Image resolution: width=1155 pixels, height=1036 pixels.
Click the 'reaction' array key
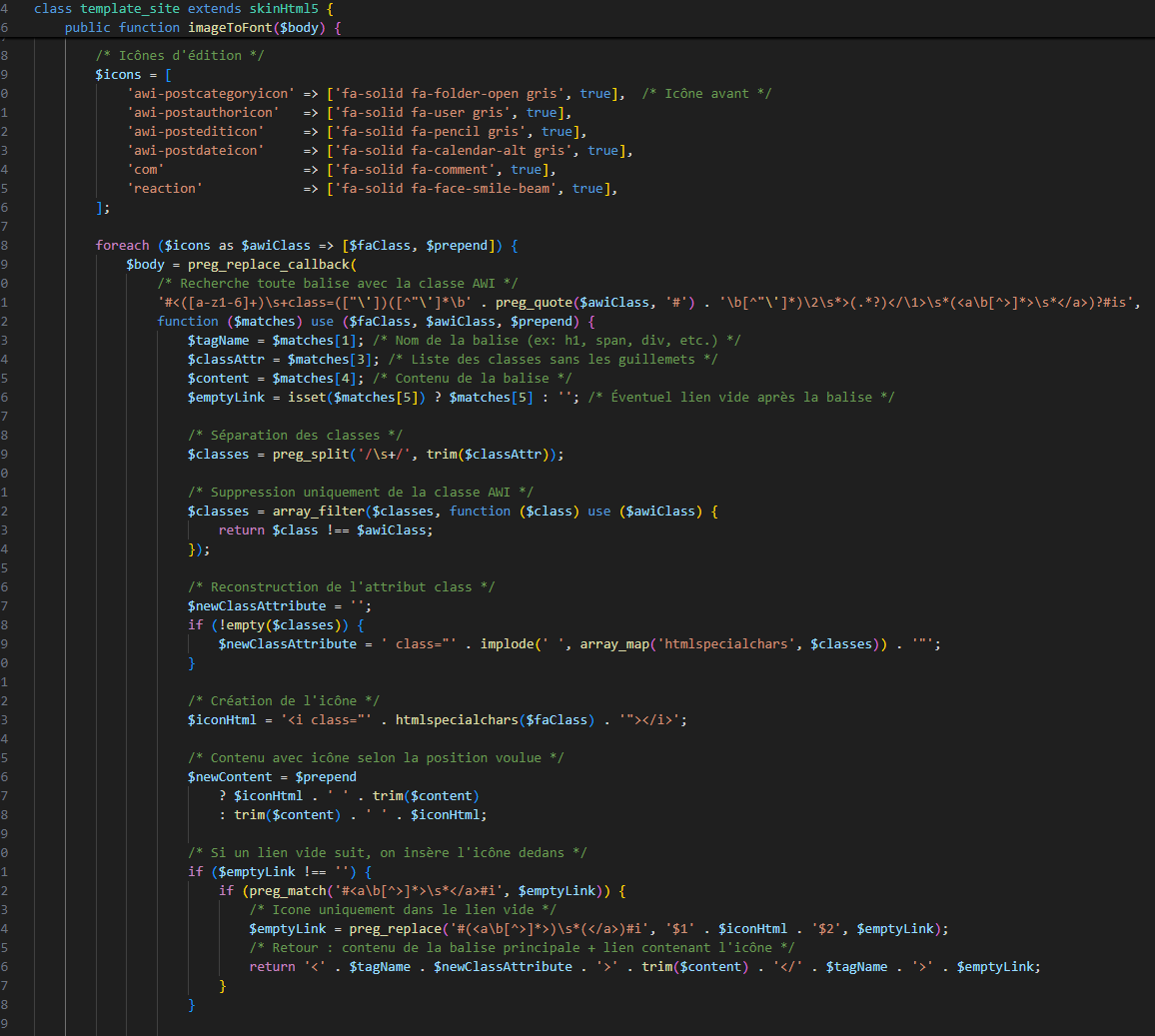164,189
